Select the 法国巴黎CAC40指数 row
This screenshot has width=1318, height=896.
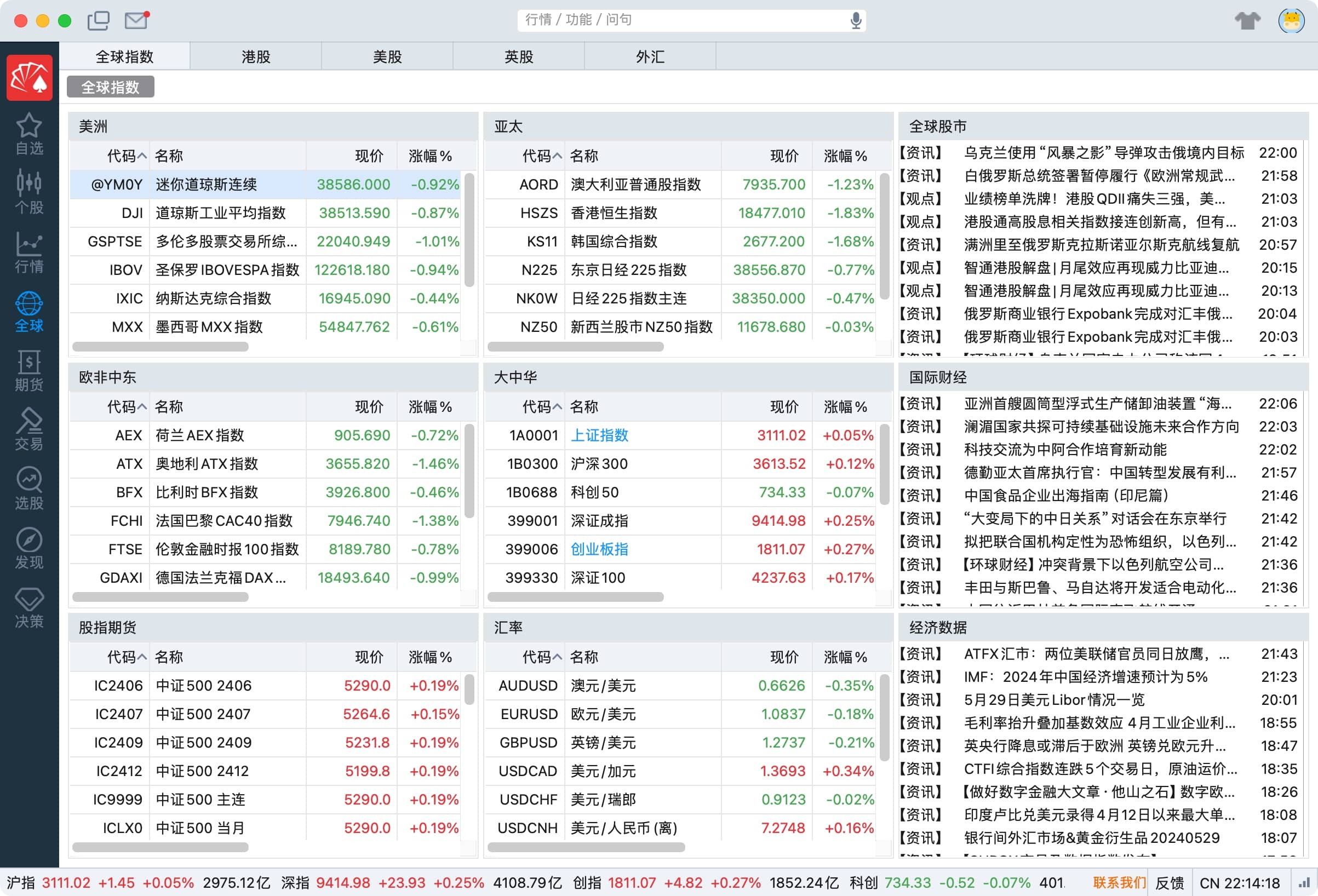click(266, 521)
